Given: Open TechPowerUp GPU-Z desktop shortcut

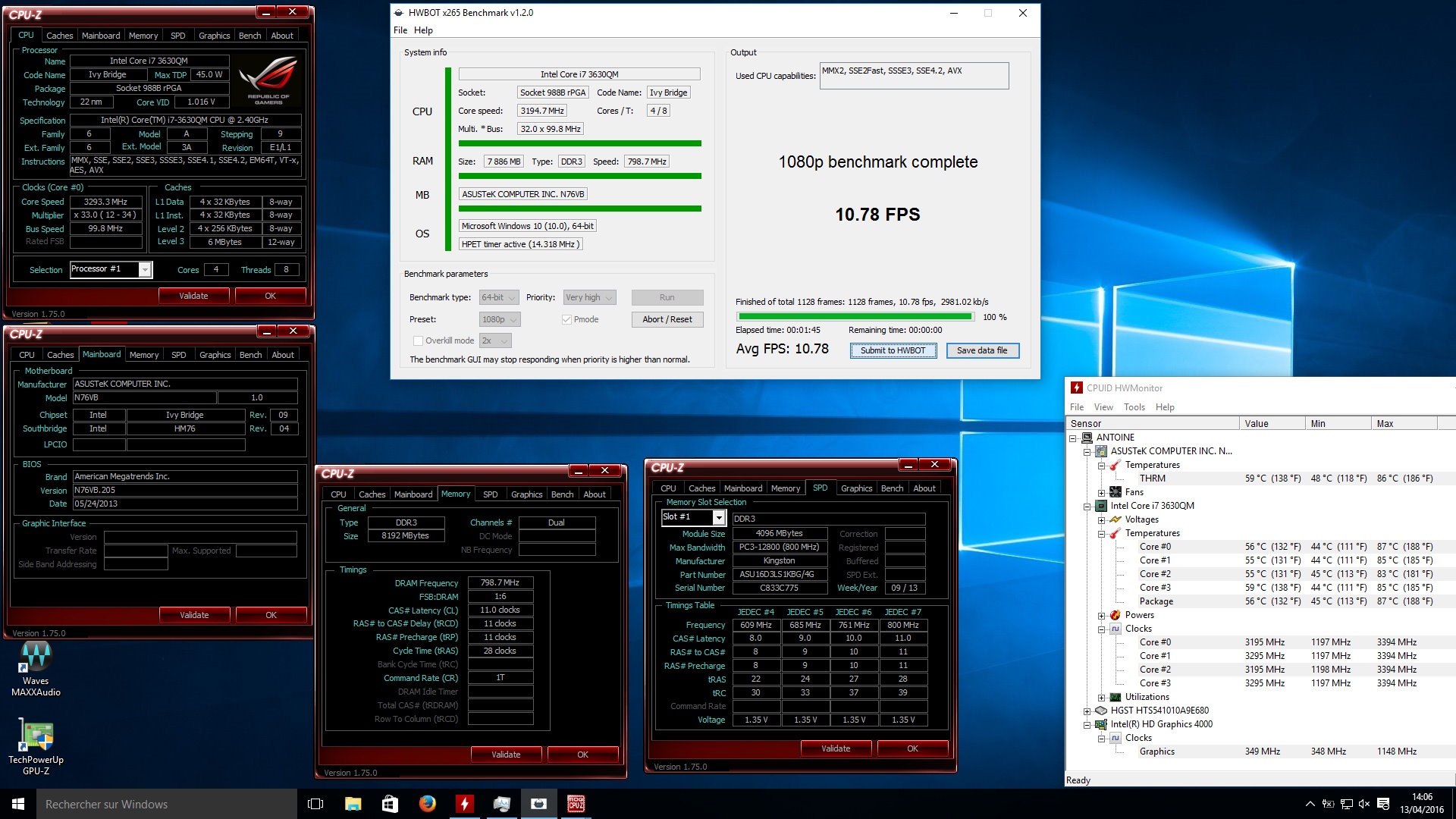Looking at the screenshot, I should (36, 747).
